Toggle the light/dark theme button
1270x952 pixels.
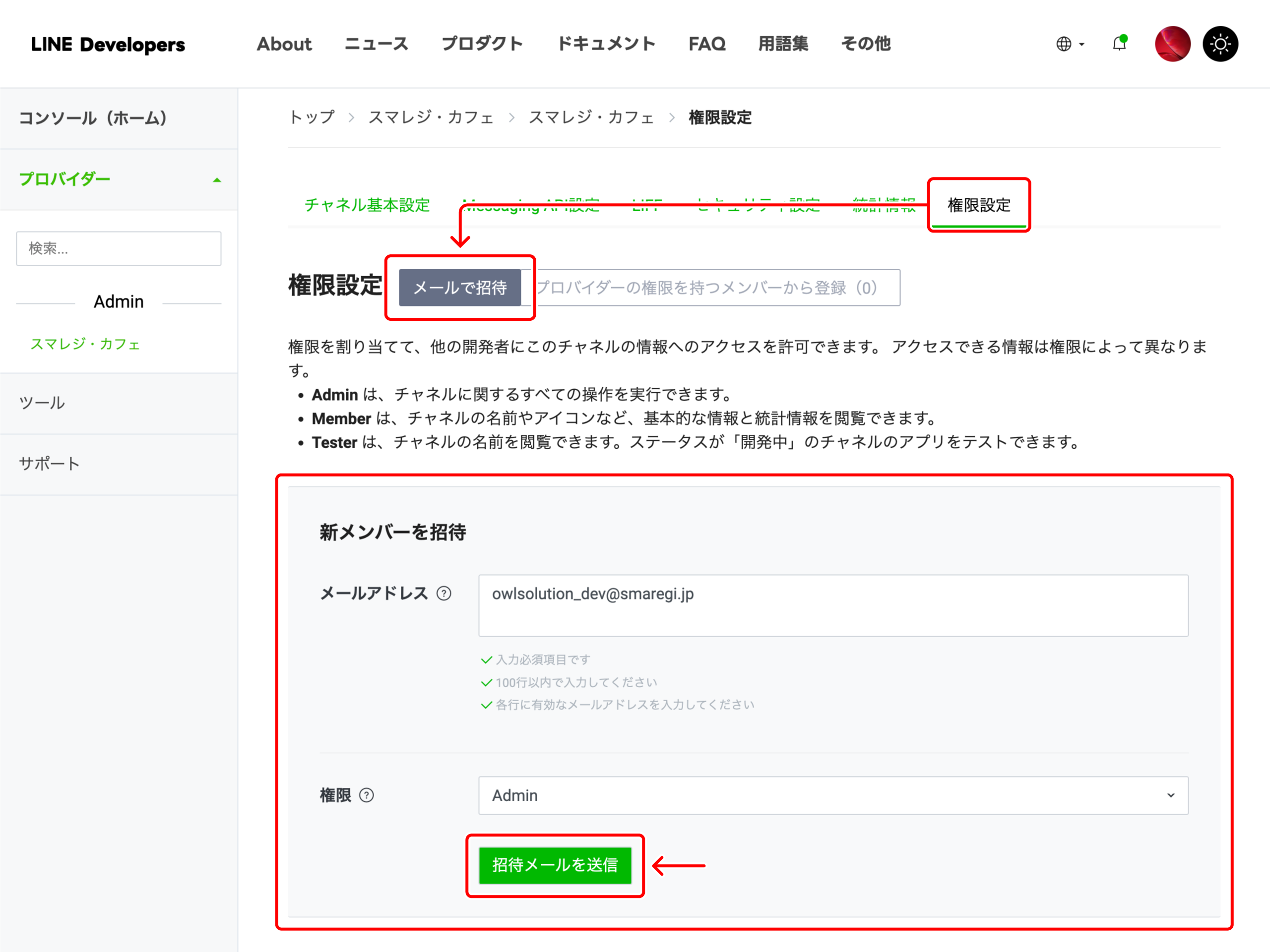(x=1220, y=44)
